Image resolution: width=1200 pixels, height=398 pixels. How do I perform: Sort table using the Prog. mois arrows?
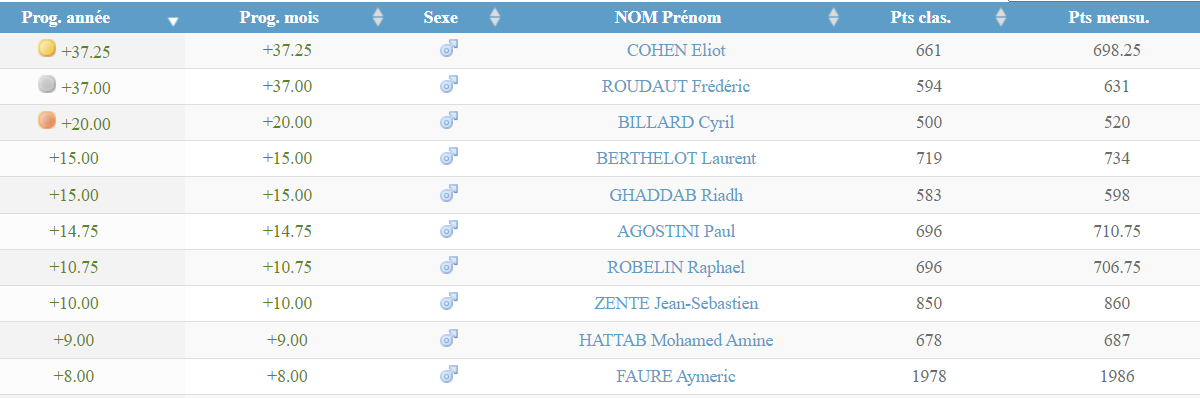click(x=377, y=17)
